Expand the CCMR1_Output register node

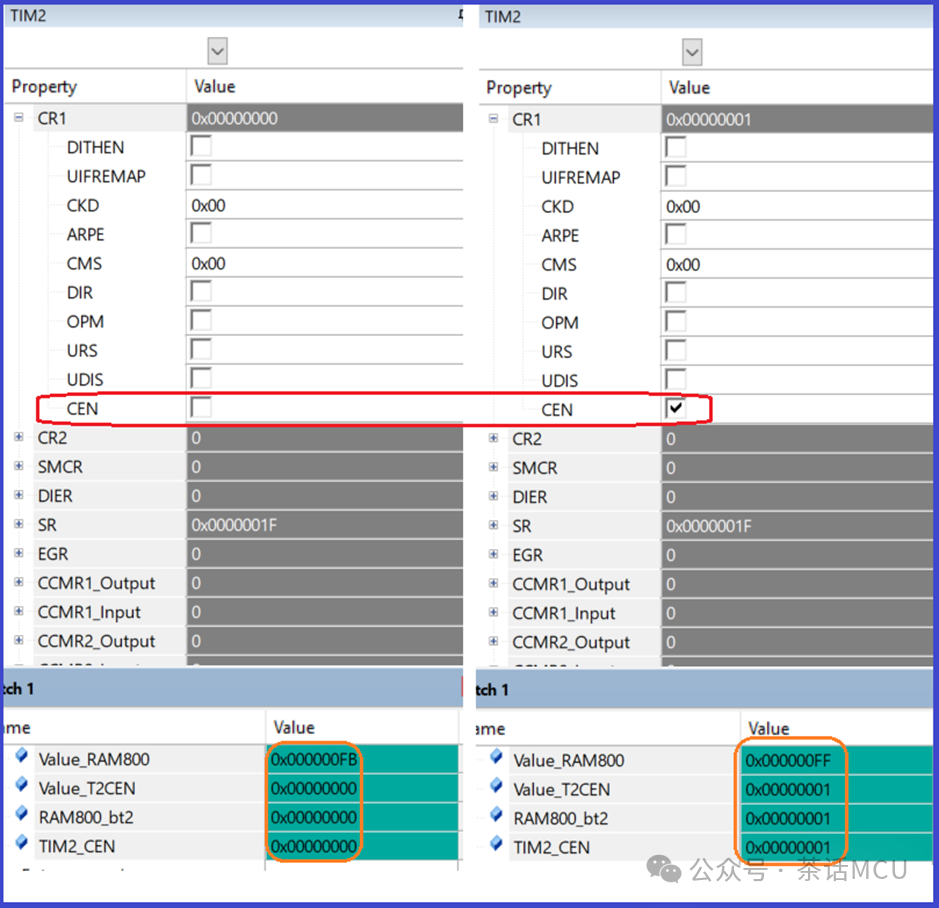pyautogui.click(x=17, y=583)
